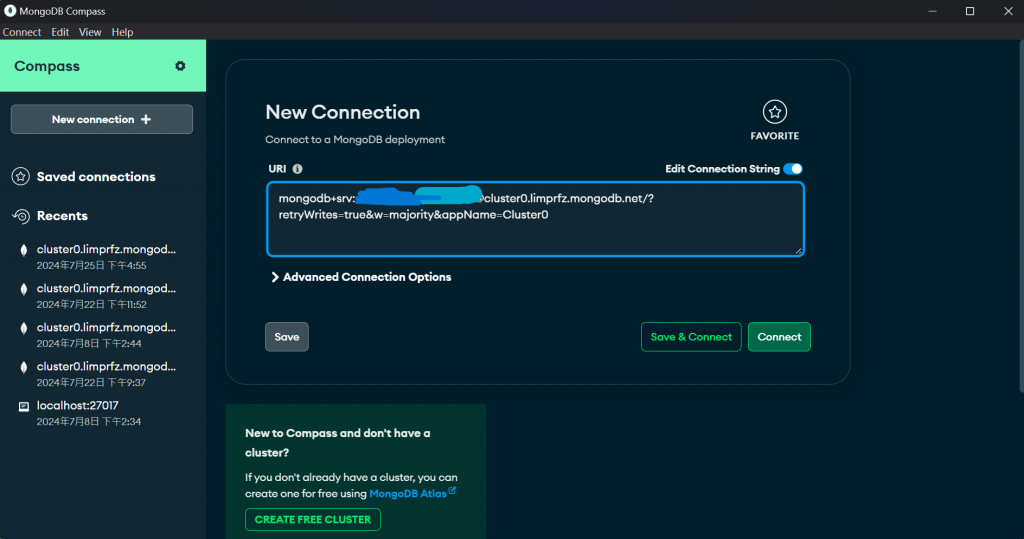Maximize the MongoDB Compass window

970,11
